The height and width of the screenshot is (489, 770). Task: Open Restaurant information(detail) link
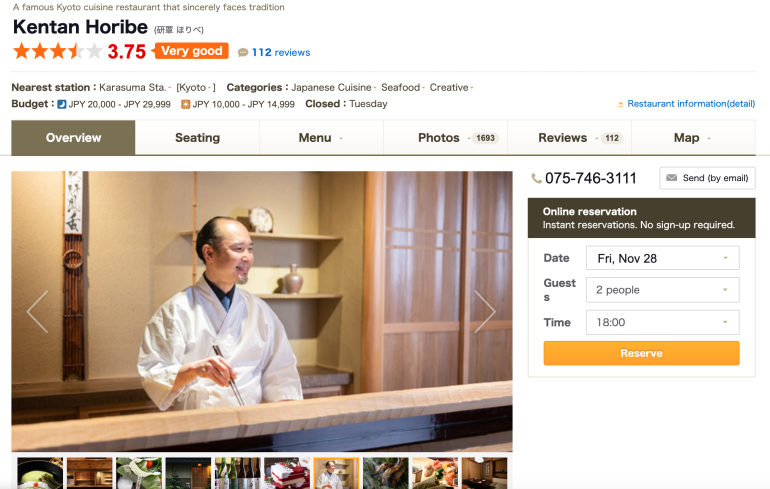tap(691, 104)
